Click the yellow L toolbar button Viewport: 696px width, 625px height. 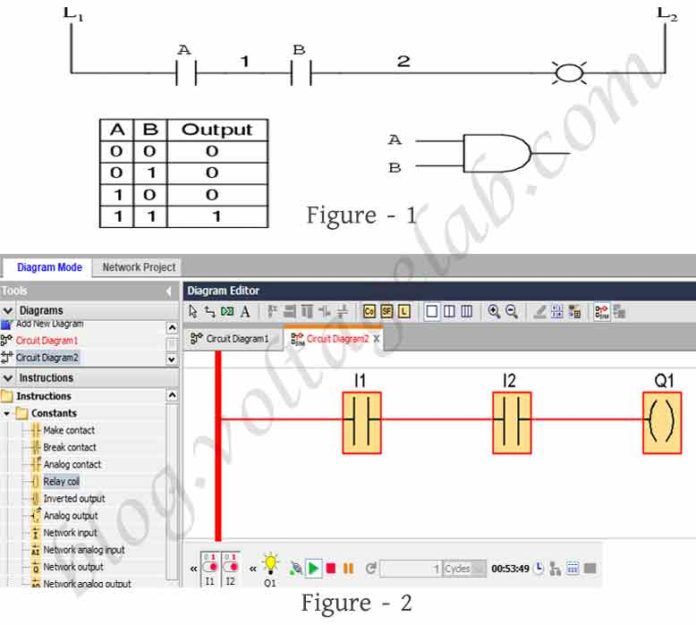(404, 312)
